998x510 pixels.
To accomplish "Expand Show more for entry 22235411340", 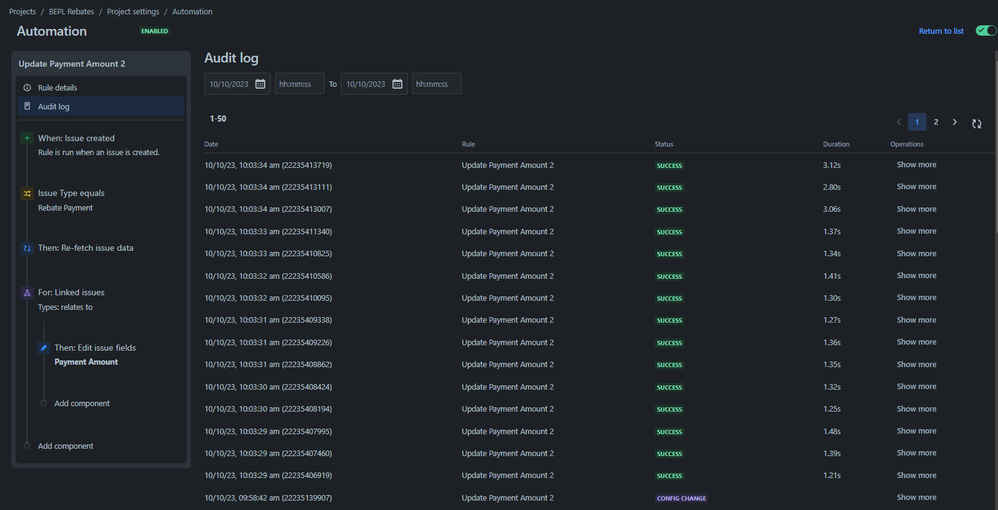I will pos(917,231).
